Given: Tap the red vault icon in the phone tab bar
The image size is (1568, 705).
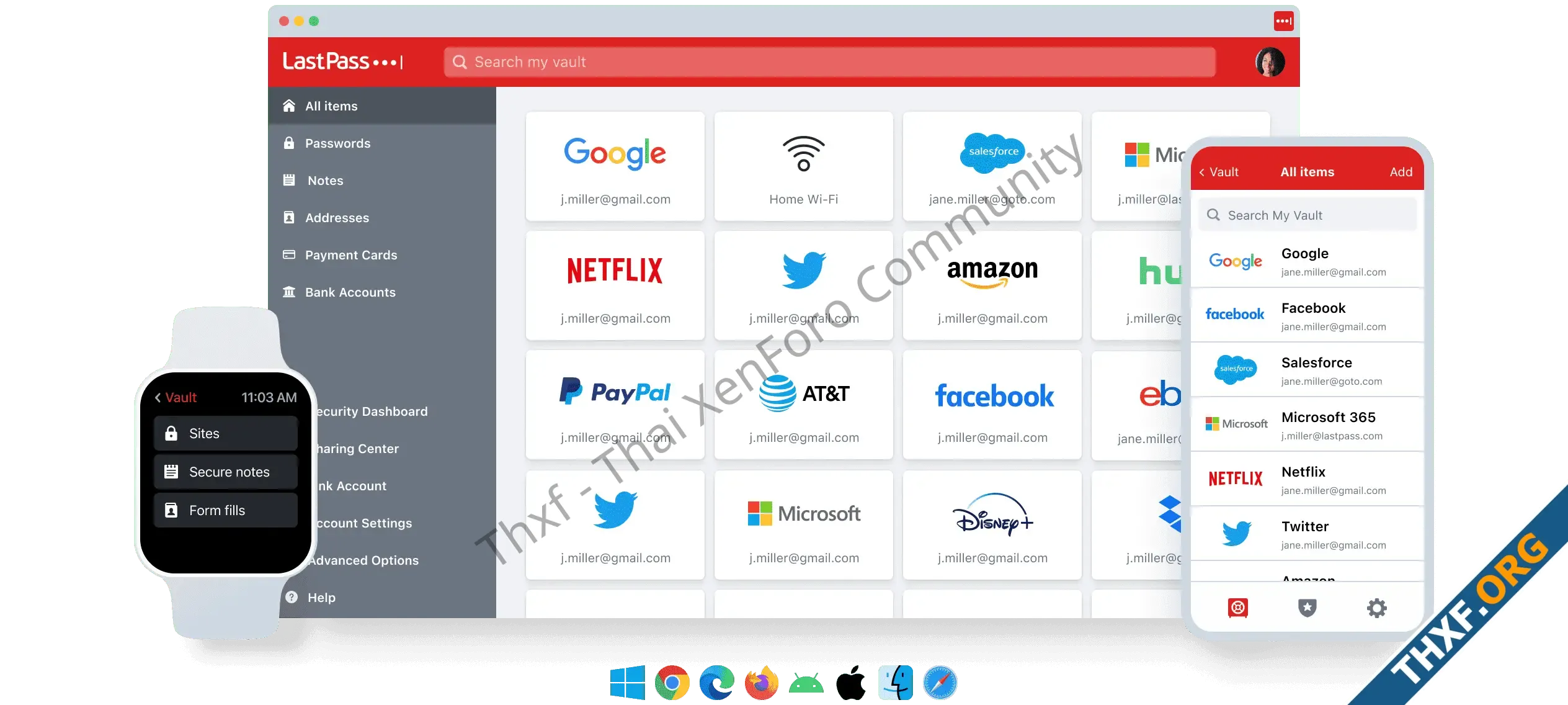Looking at the screenshot, I should click(1238, 608).
